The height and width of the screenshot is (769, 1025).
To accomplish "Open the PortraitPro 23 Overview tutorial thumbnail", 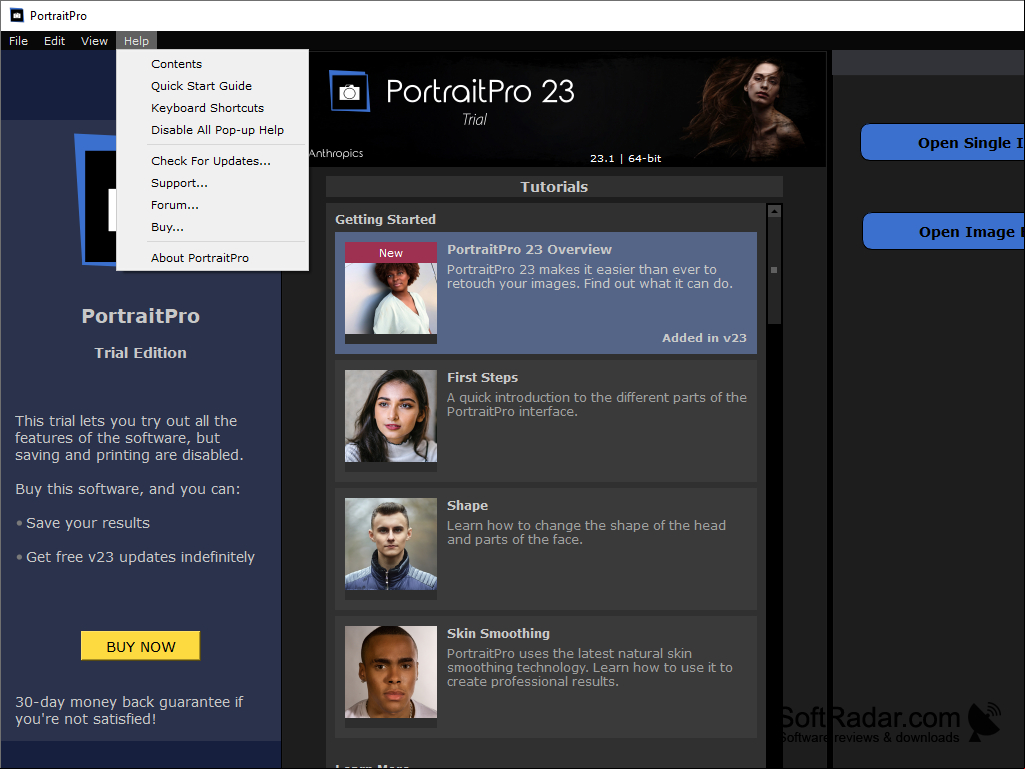I will pyautogui.click(x=391, y=293).
